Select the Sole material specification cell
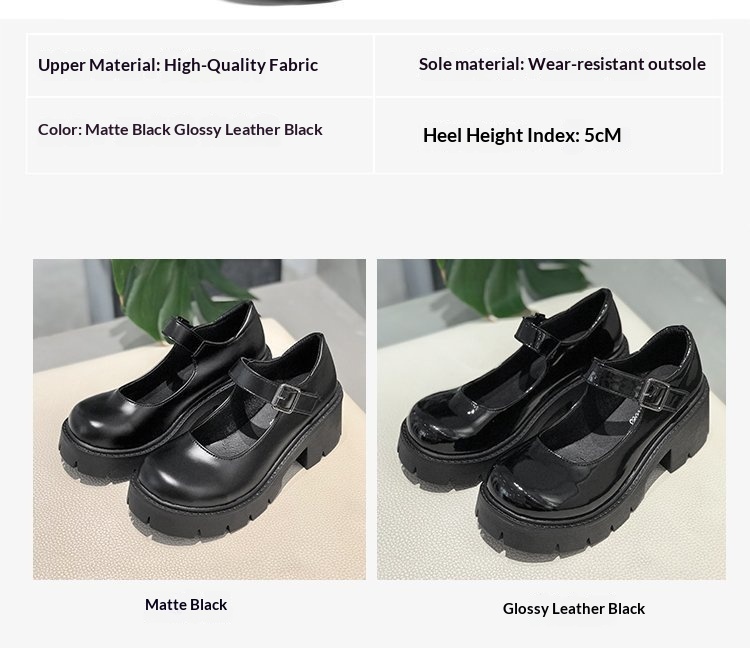The image size is (750, 648). click(x=548, y=66)
